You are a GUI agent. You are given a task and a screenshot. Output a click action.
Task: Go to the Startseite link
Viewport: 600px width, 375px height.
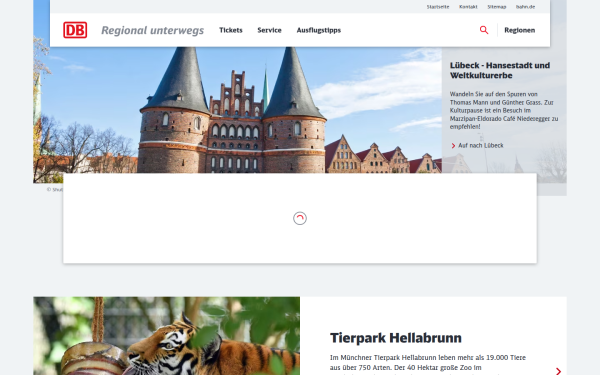438,7
